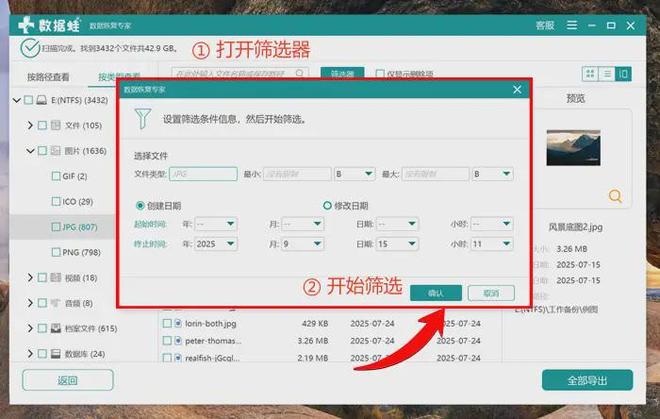Screen dimensions: 660x419
Task: Check the E:(NTFS) drive checkbox
Action: (29, 100)
